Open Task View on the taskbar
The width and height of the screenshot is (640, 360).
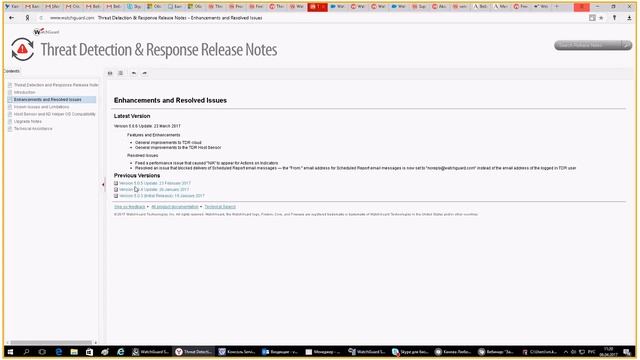click(42, 351)
